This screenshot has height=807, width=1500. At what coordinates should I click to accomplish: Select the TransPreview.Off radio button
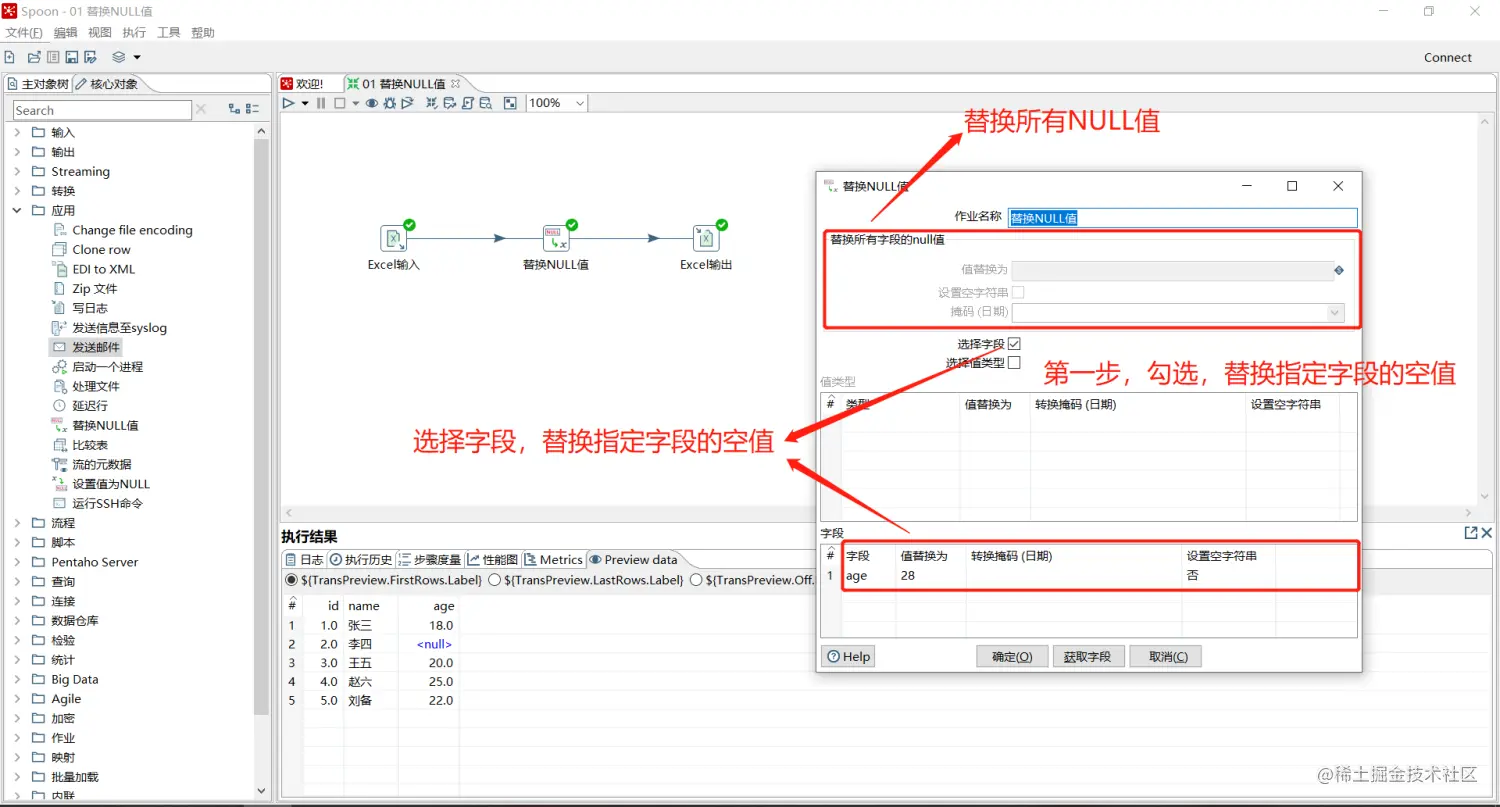pos(696,579)
